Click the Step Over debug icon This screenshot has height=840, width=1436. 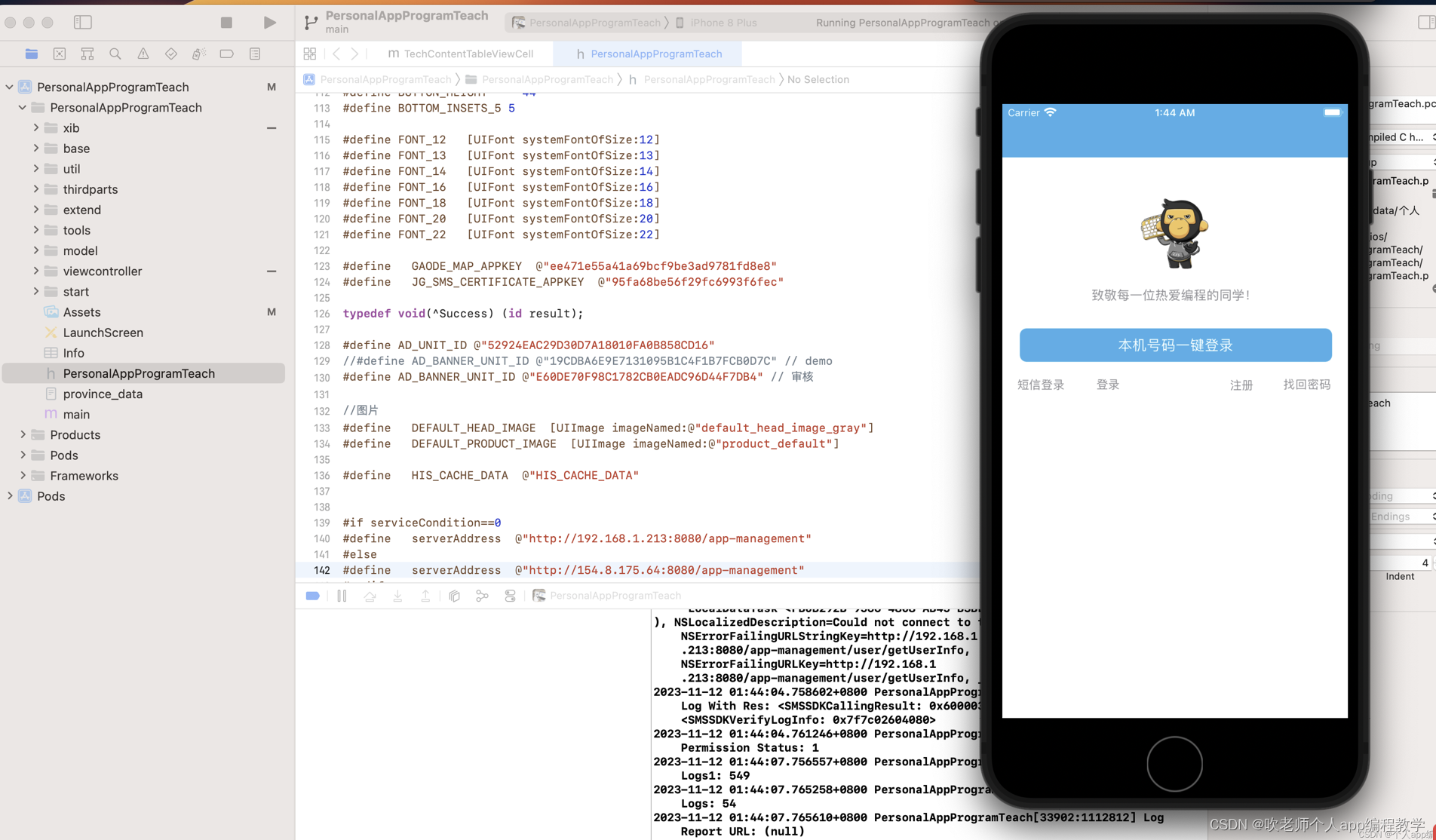[x=370, y=596]
